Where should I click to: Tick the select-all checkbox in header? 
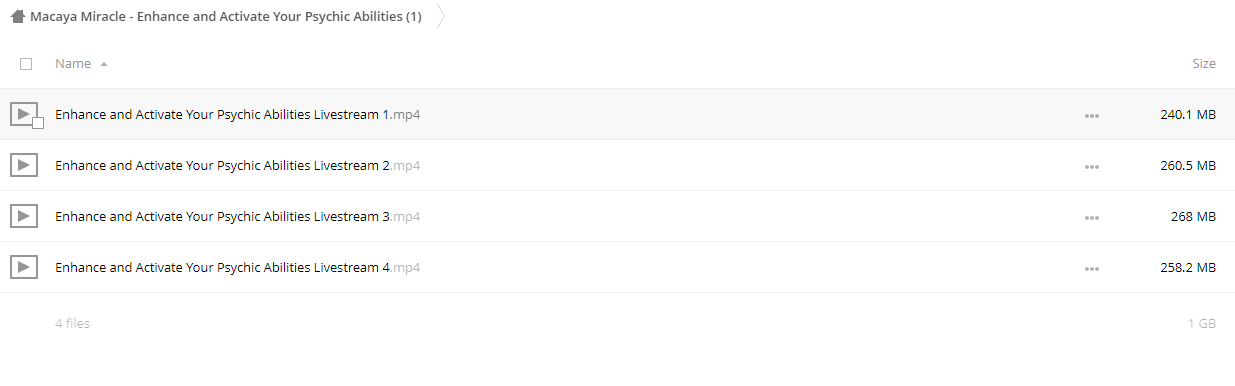26,63
